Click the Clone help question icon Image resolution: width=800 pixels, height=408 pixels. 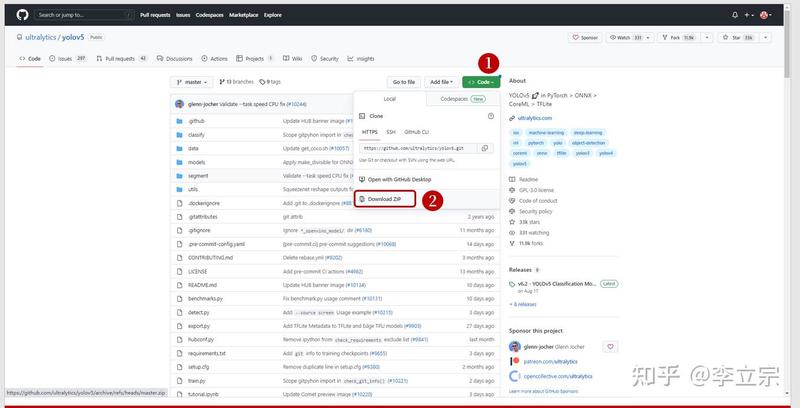(x=491, y=116)
